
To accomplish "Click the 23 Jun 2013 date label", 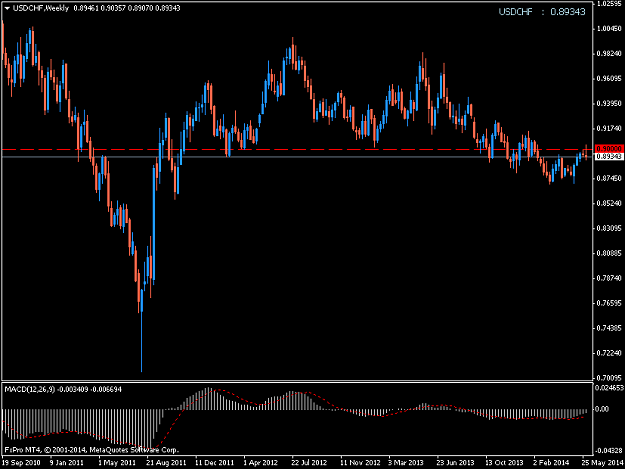I will (455, 463).
